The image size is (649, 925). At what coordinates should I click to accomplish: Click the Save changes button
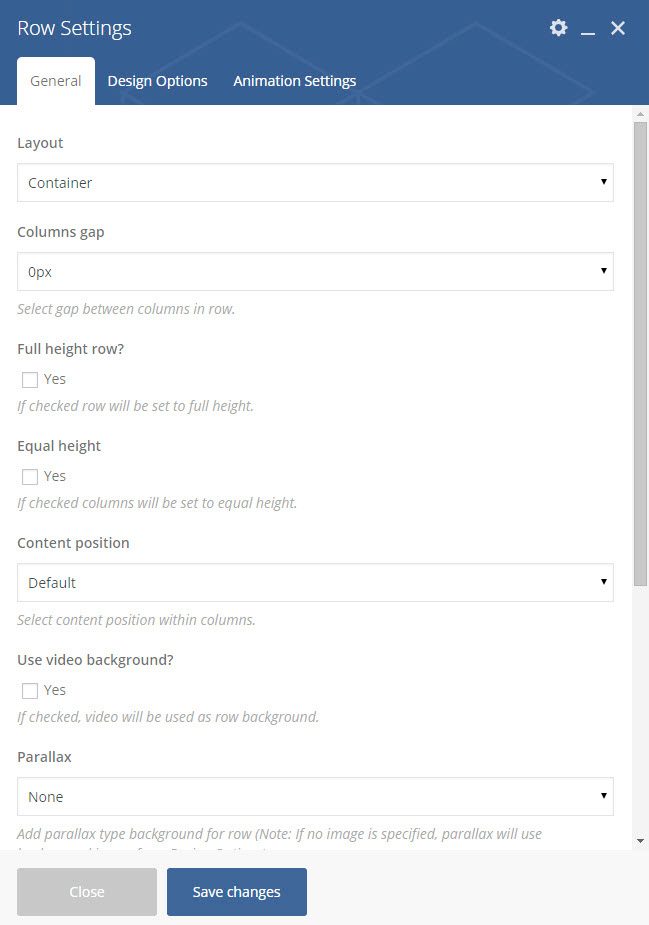[237, 892]
